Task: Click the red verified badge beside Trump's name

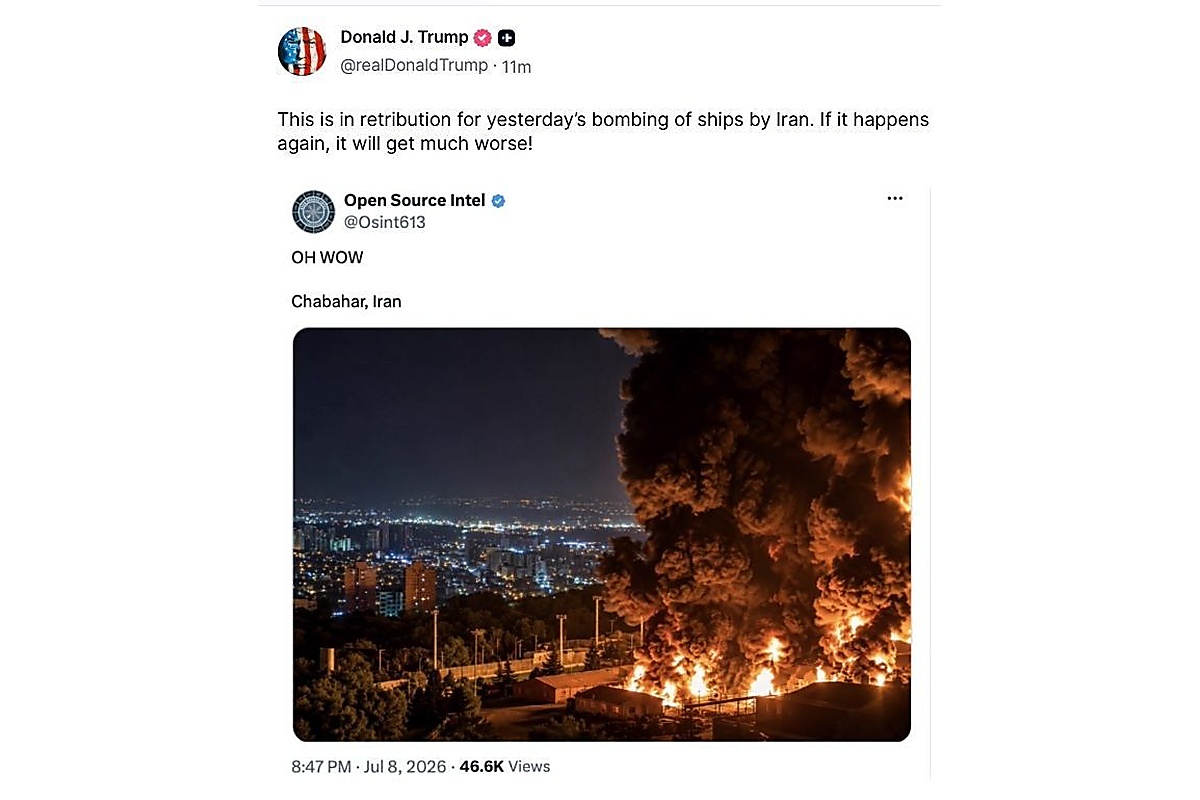Action: pos(482,38)
